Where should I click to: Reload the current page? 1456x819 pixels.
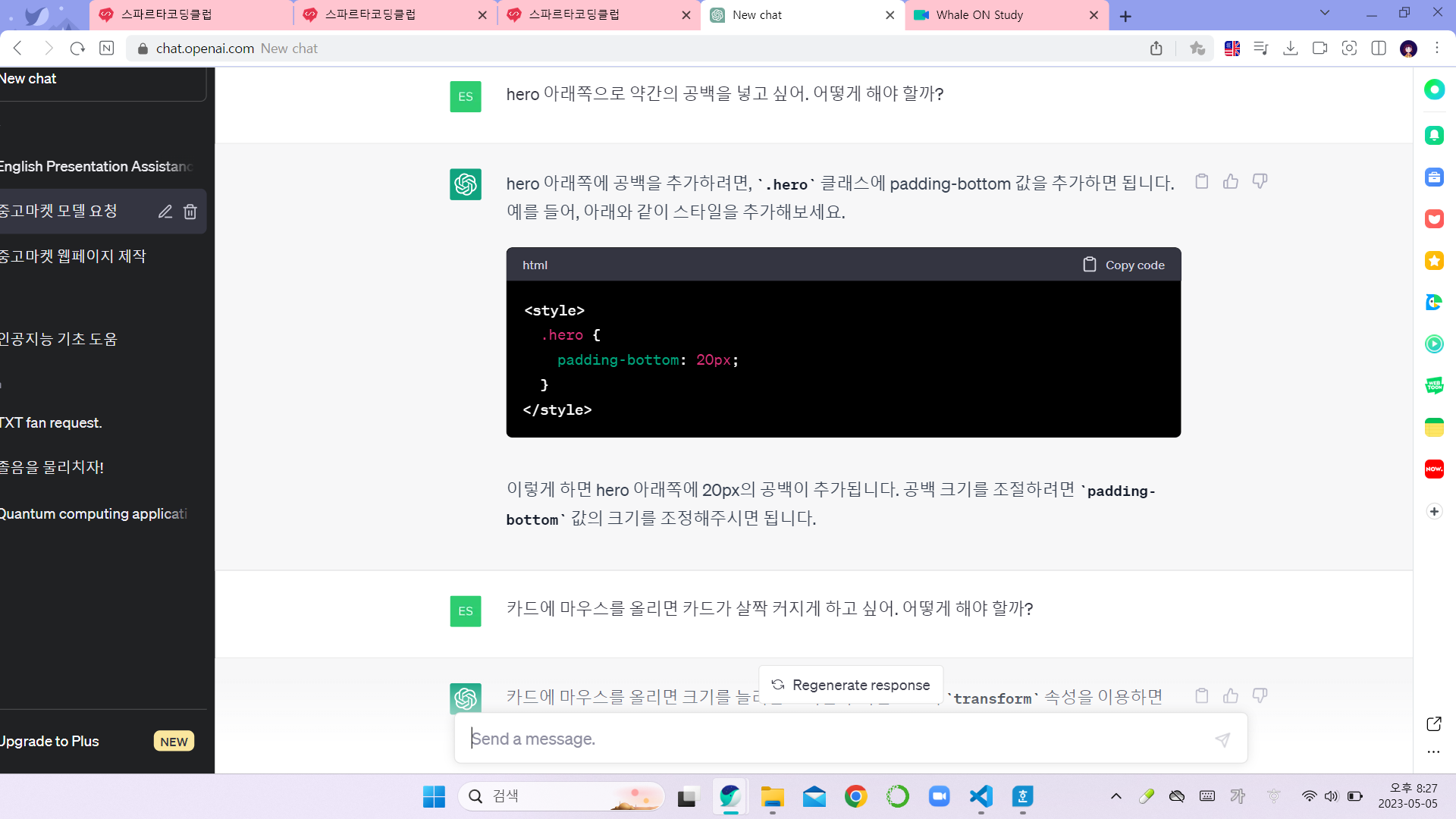click(77, 49)
